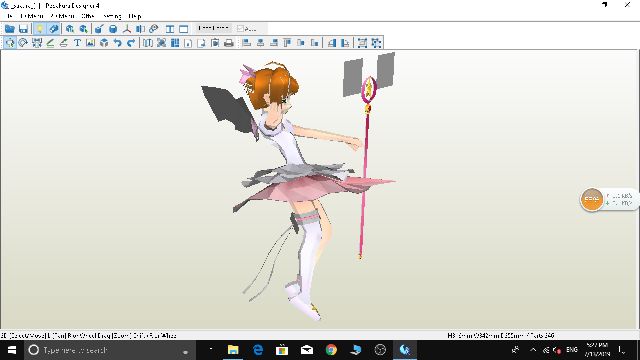The image size is (640, 360).
Task: Show hidden system tray icons chevron
Action: (x=533, y=350)
